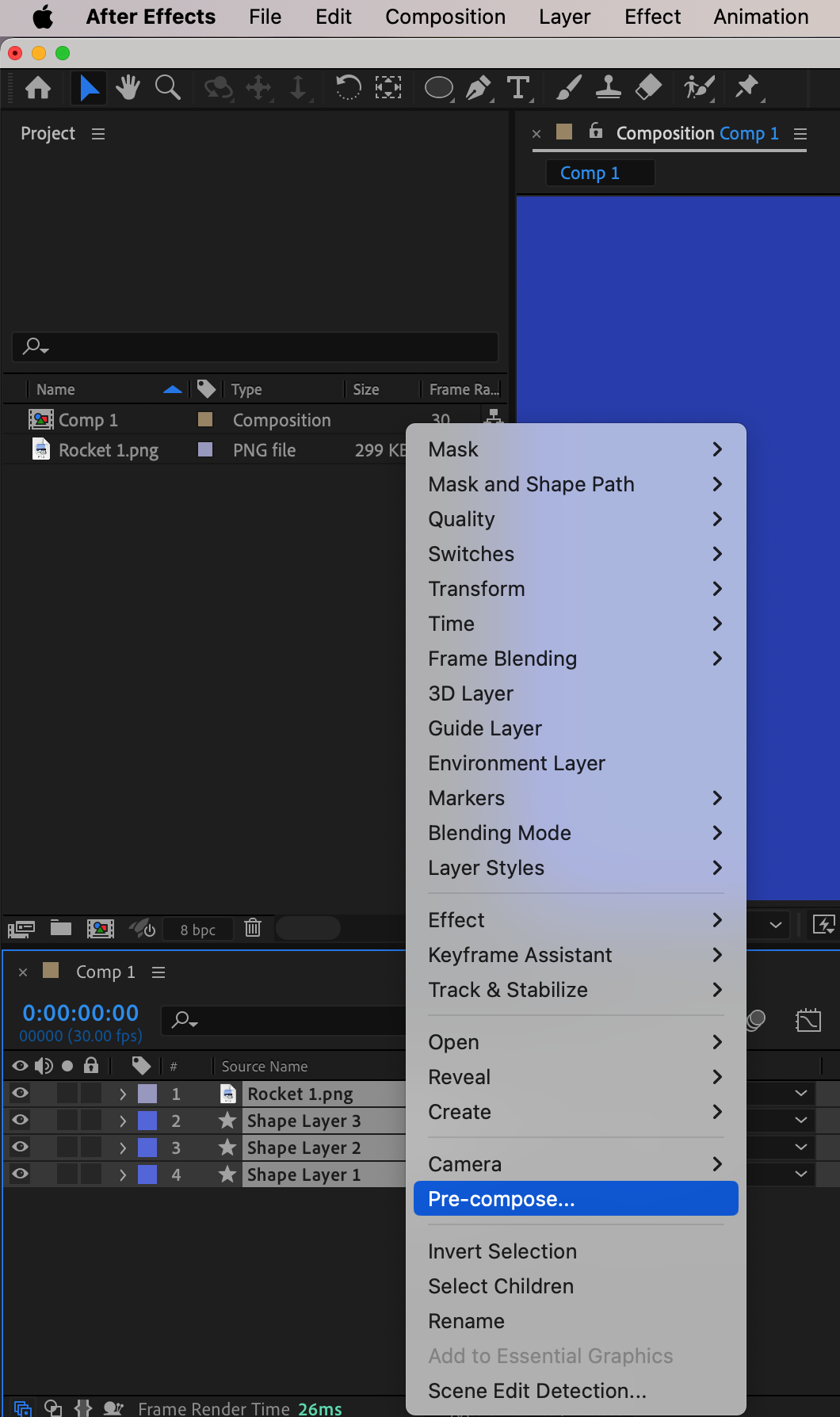Click the Comp 1 breadcrumb in viewer
The image size is (840, 1417).
click(590, 173)
